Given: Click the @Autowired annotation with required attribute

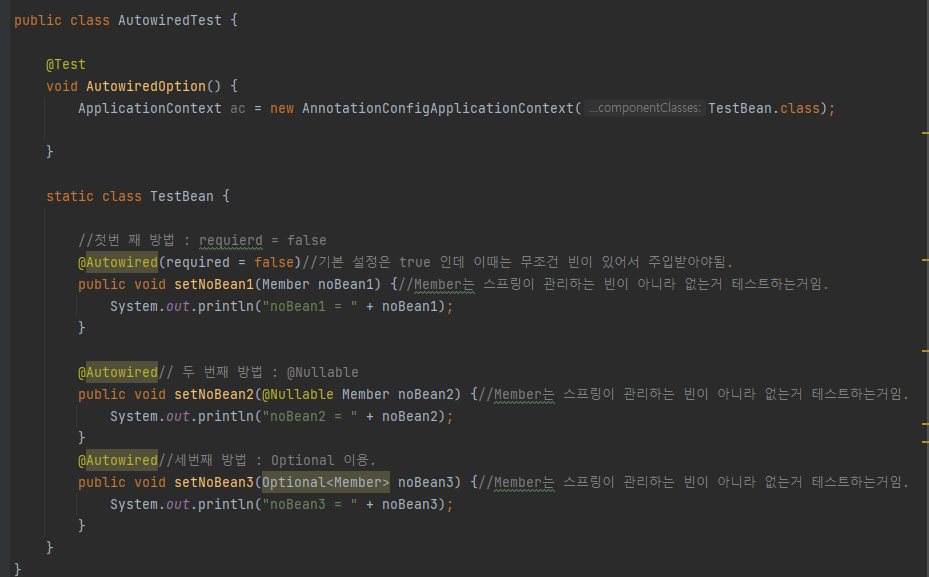Looking at the screenshot, I should 118,262.
